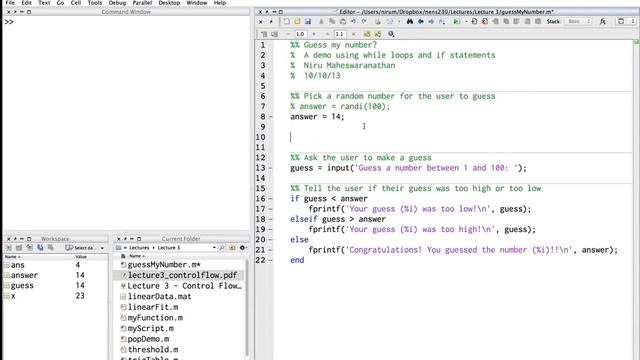Image resolution: width=640 pixels, height=360 pixels.
Task: Click the New file icon in Editor toolbar
Action: [287, 22]
